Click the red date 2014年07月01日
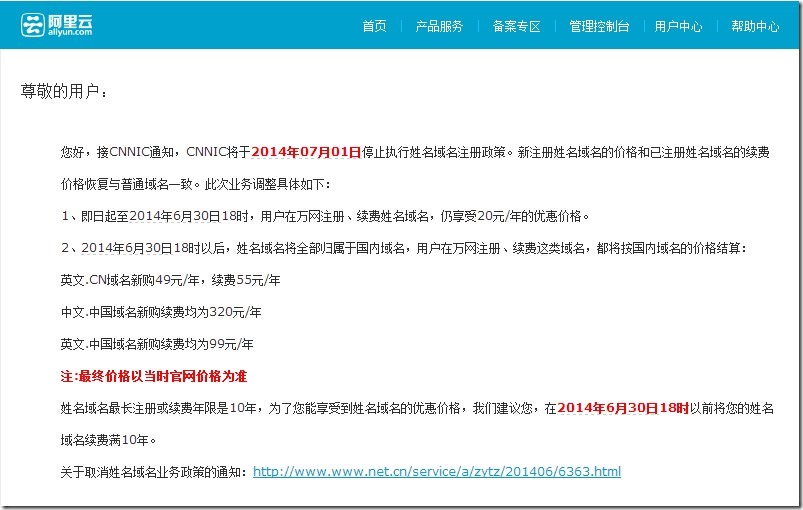Viewport: 803px width, 510px height. click(306, 152)
